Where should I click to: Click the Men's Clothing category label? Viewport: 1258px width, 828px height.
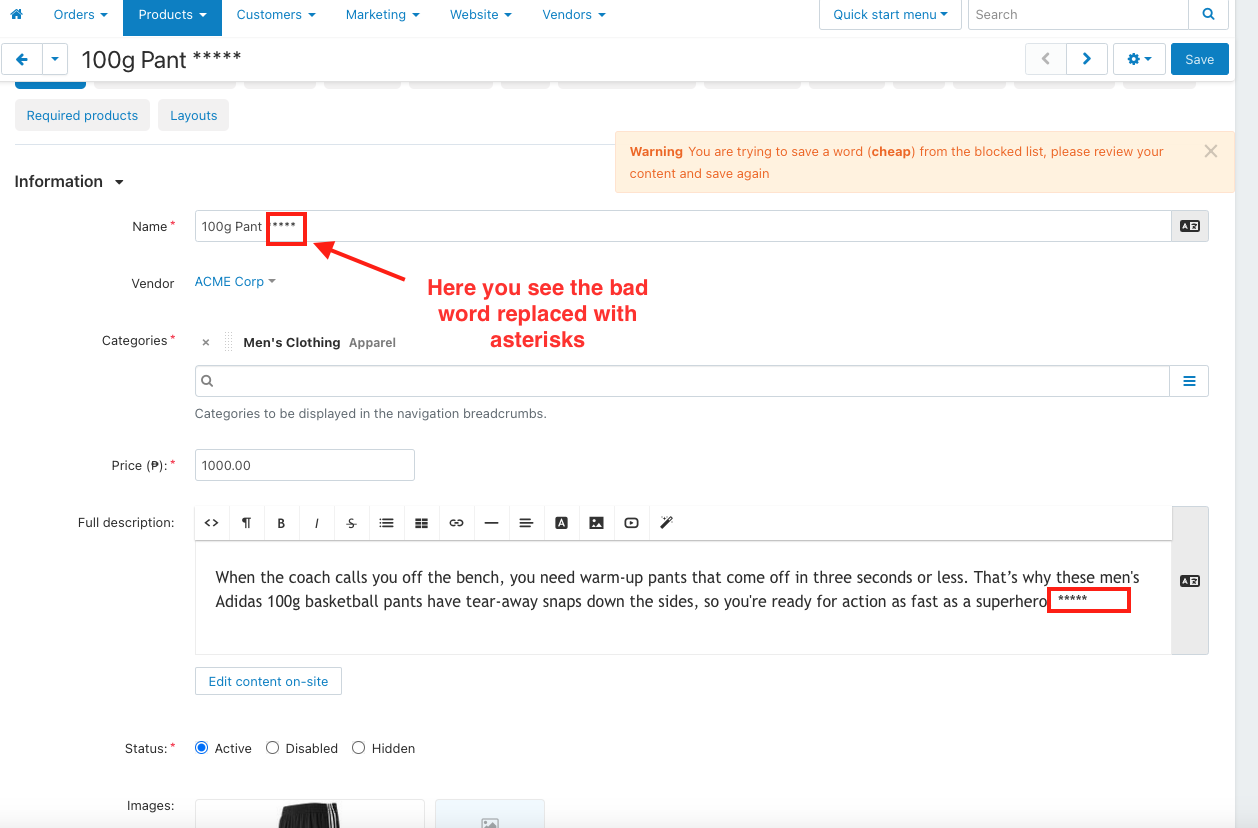click(x=292, y=342)
